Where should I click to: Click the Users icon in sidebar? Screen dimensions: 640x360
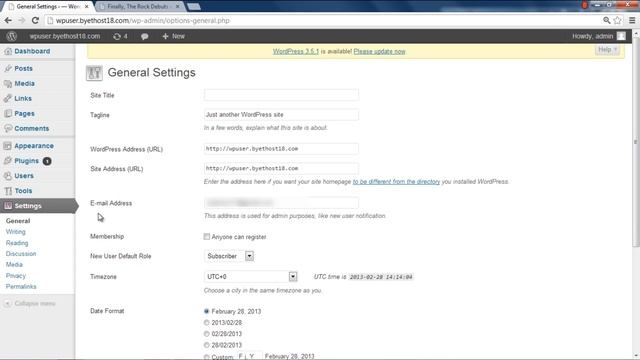pos(8,176)
